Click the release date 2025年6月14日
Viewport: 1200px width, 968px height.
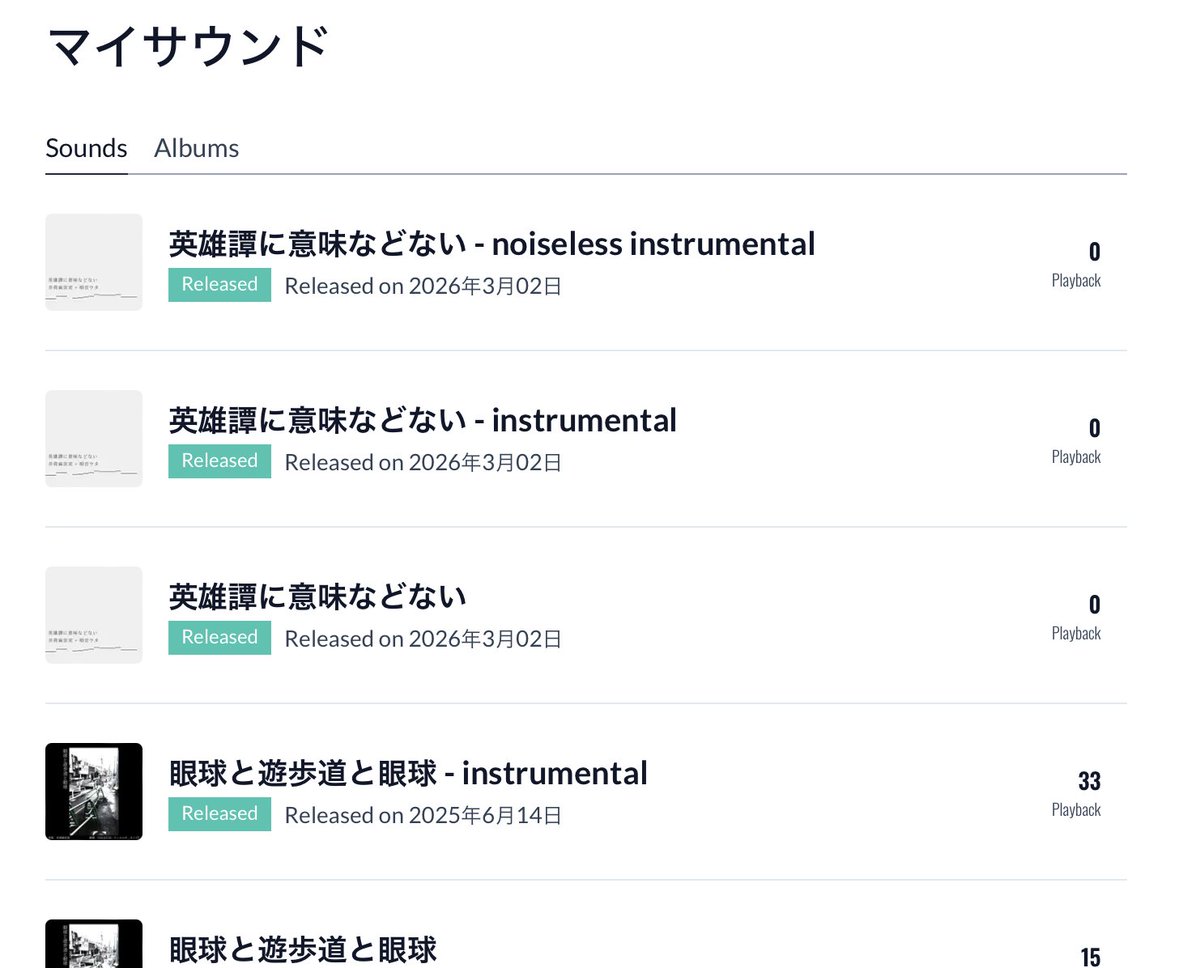pyautogui.click(x=423, y=815)
